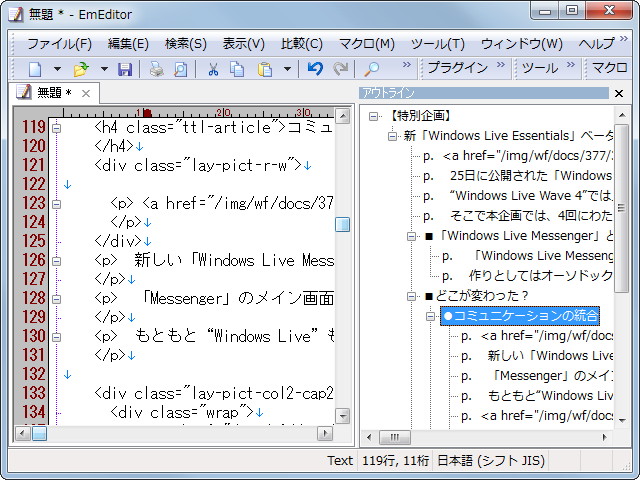Click the Paste clipboard icon
Viewport: 640px width, 480px height.
pos(265,69)
